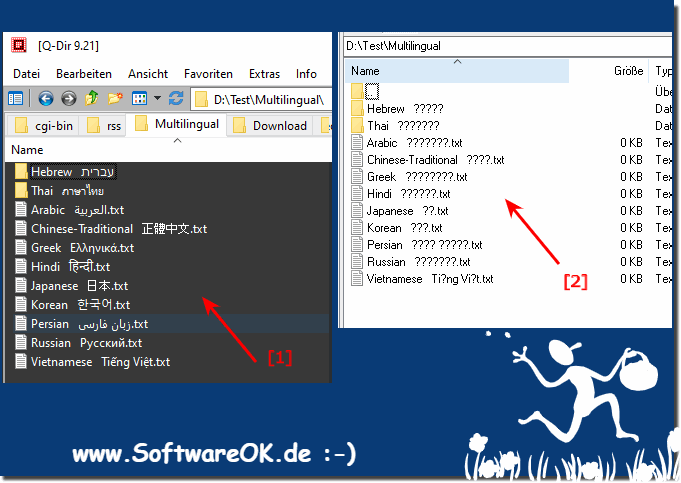Click the file icon of Japanese 日本.txt
This screenshot has height=483, width=681.
pos(21,285)
